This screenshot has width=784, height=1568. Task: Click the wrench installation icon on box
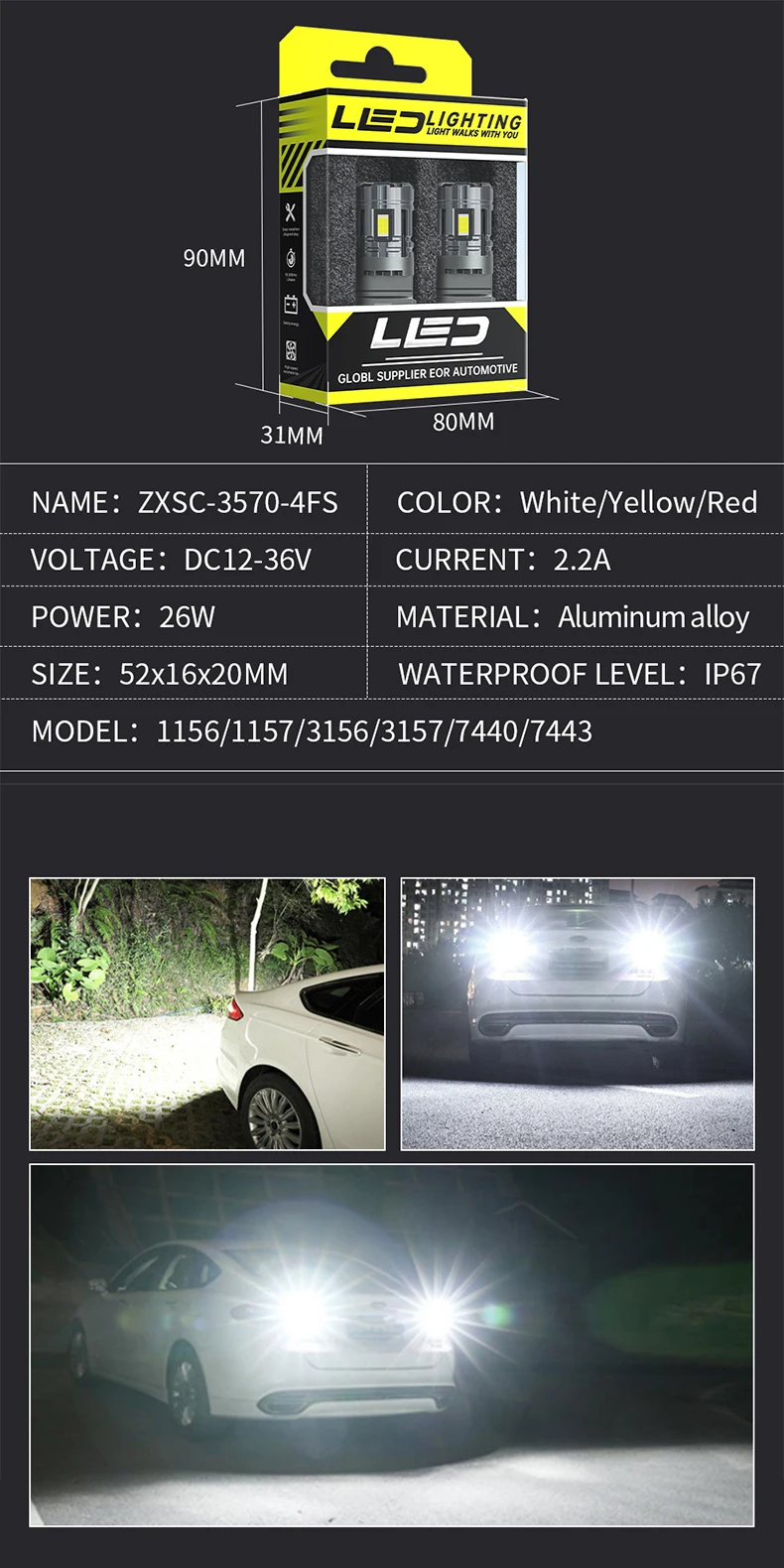(x=291, y=211)
